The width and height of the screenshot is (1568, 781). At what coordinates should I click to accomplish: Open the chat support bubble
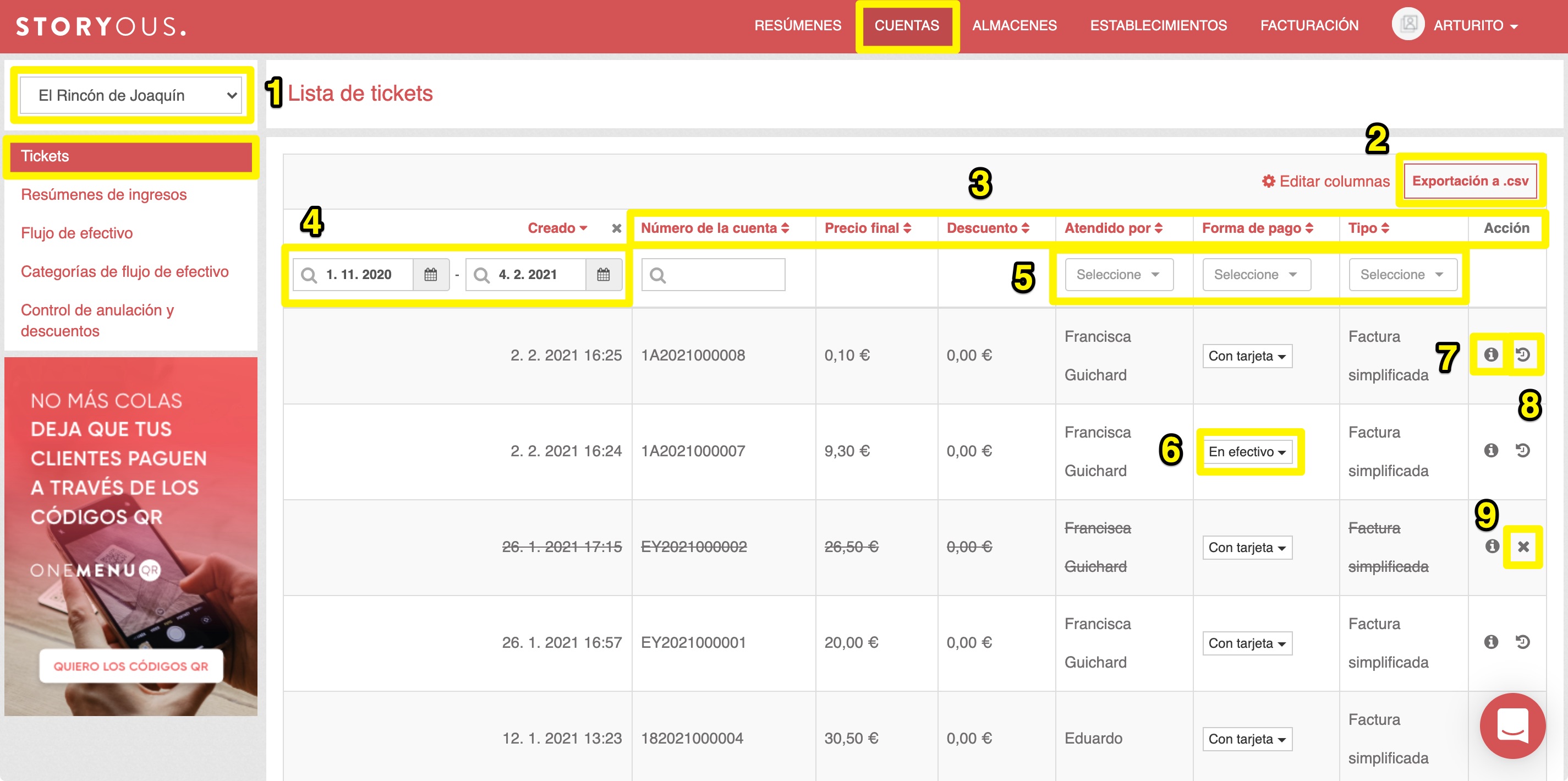1512,725
